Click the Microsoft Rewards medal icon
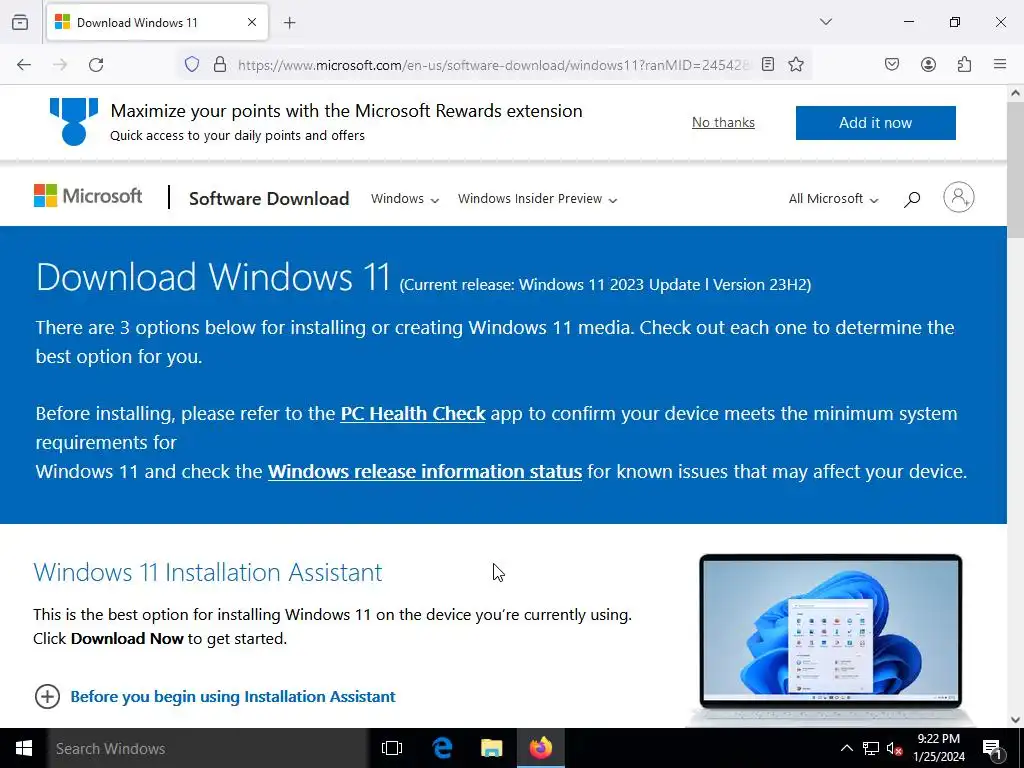Image resolution: width=1024 pixels, height=768 pixels. click(x=74, y=121)
